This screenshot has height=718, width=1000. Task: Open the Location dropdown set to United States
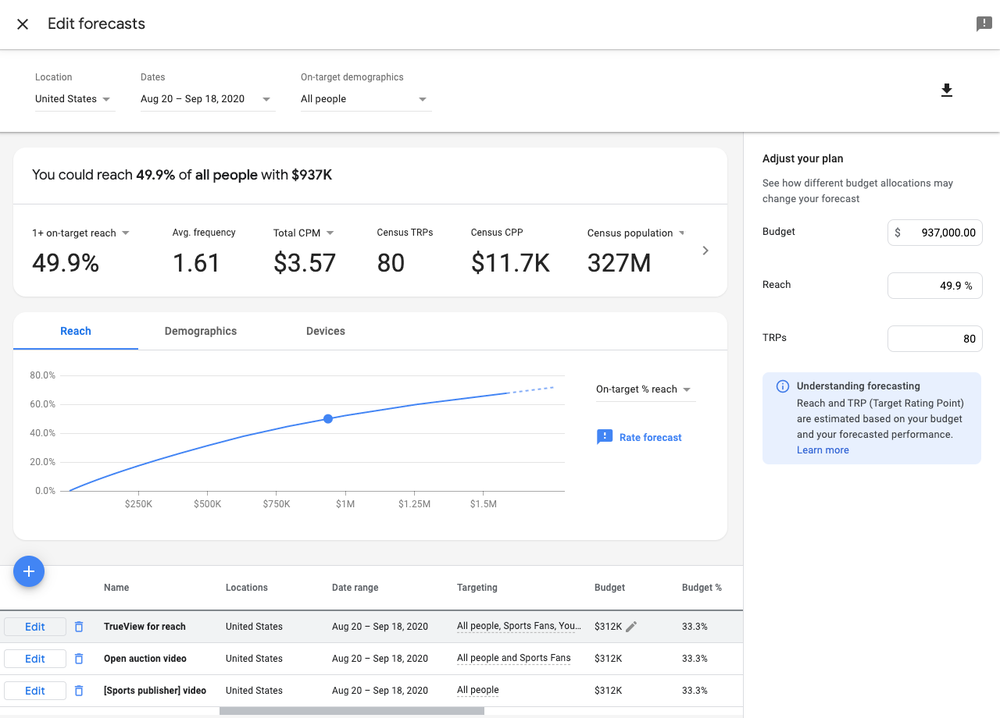tap(75, 99)
